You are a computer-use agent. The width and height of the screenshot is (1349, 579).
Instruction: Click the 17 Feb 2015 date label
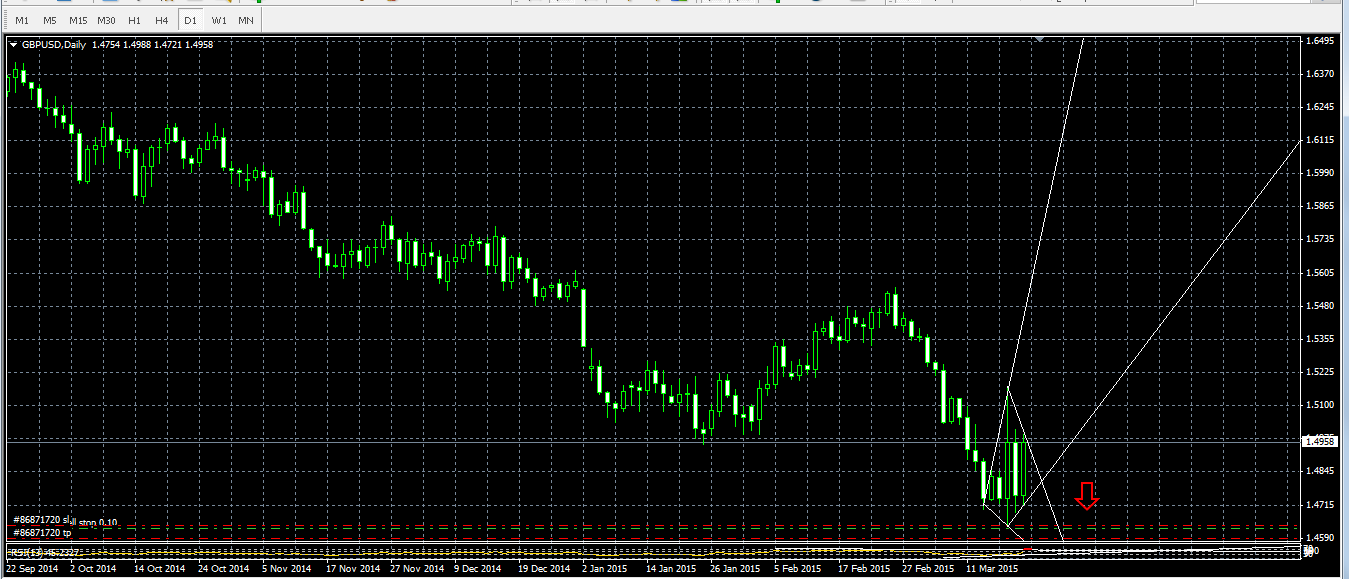coord(863,568)
